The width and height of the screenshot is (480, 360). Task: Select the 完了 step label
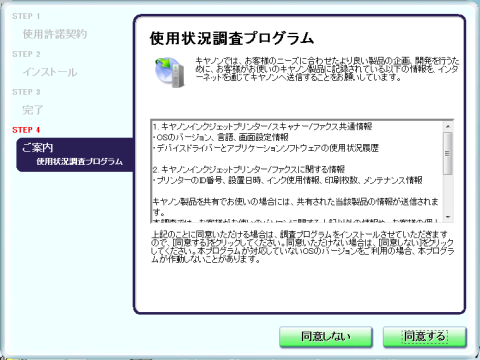click(x=33, y=110)
